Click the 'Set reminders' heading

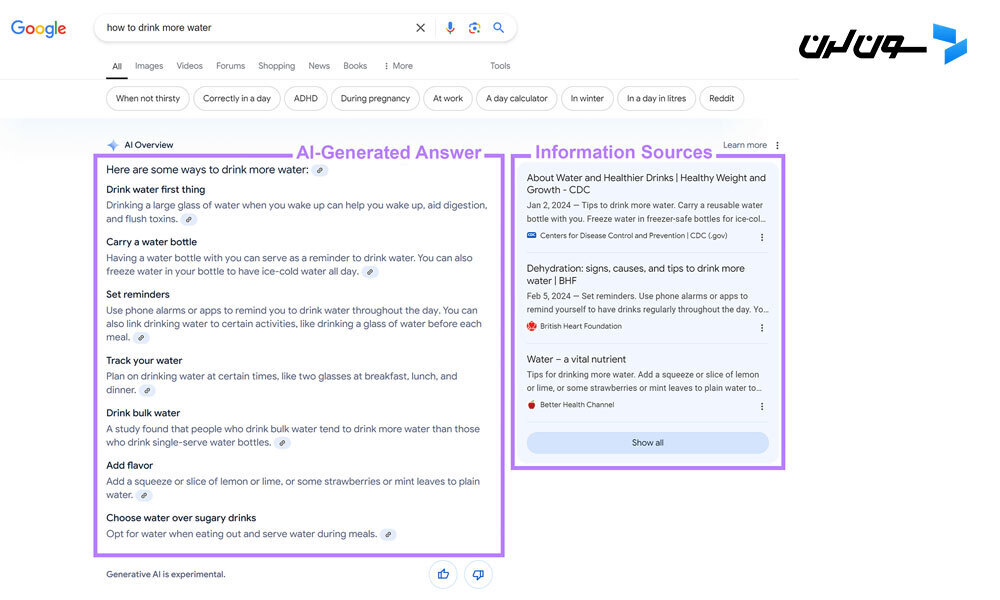point(138,295)
